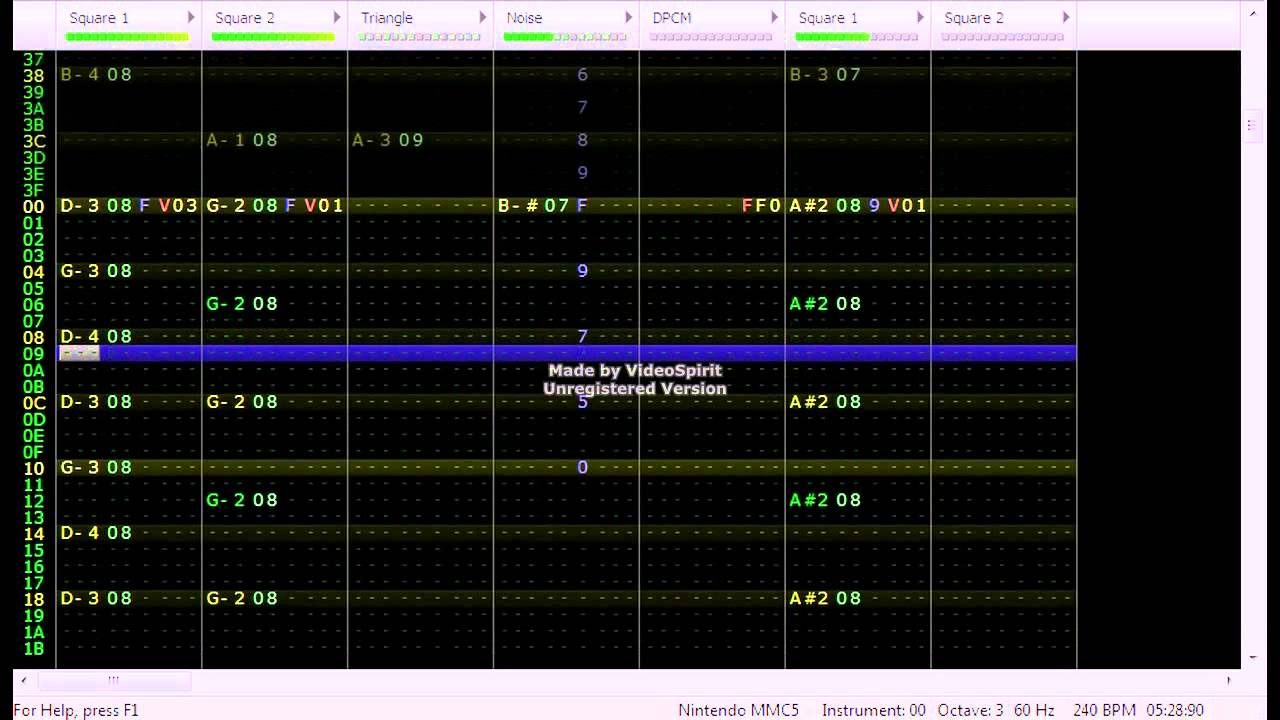
Task: Click the arrow on the first Square 2 header
Action: pyautogui.click(x=337, y=18)
